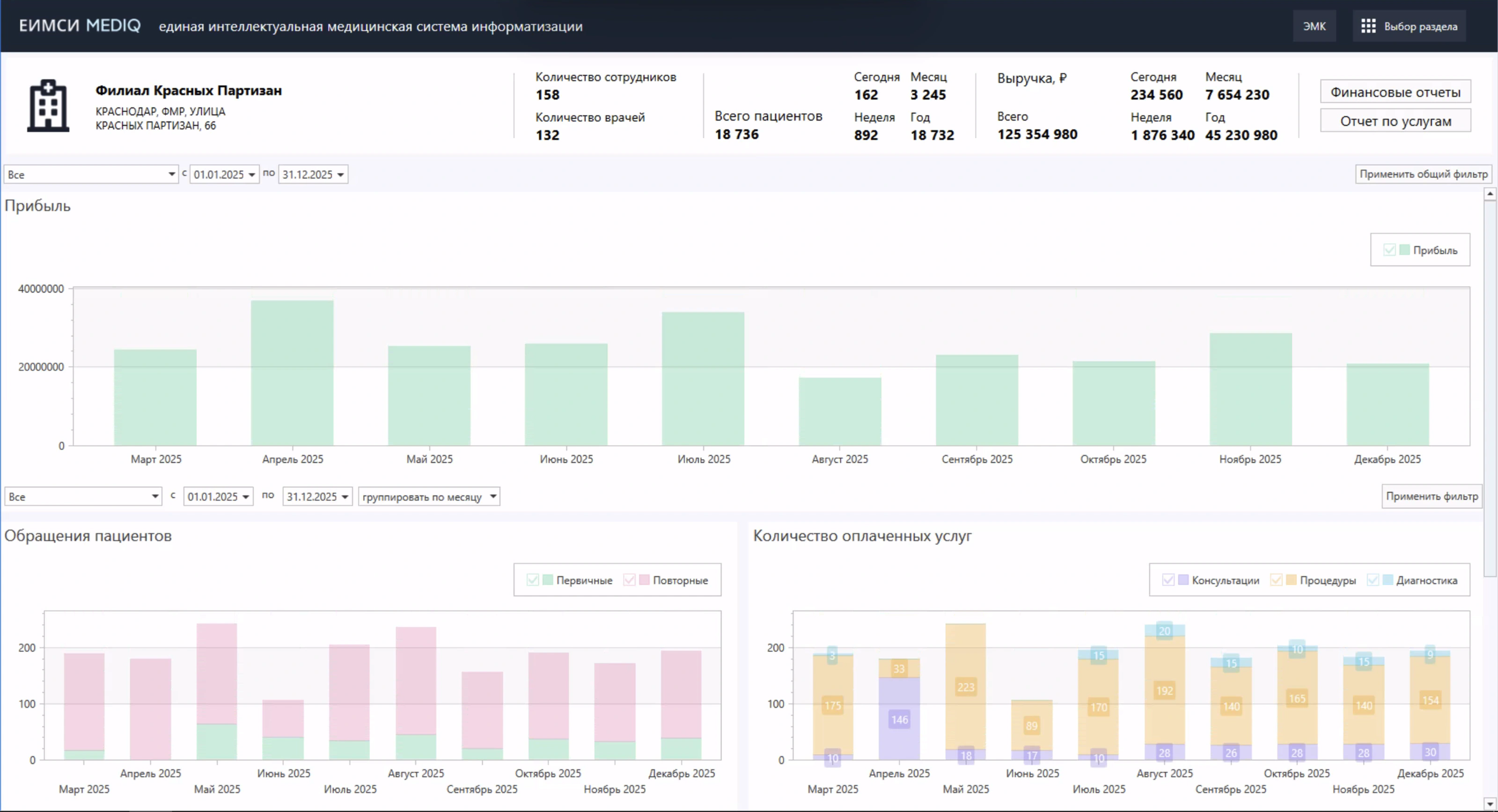Image resolution: width=1498 pixels, height=812 pixels.
Task: Click the weekly patients value 892
Action: (x=866, y=135)
